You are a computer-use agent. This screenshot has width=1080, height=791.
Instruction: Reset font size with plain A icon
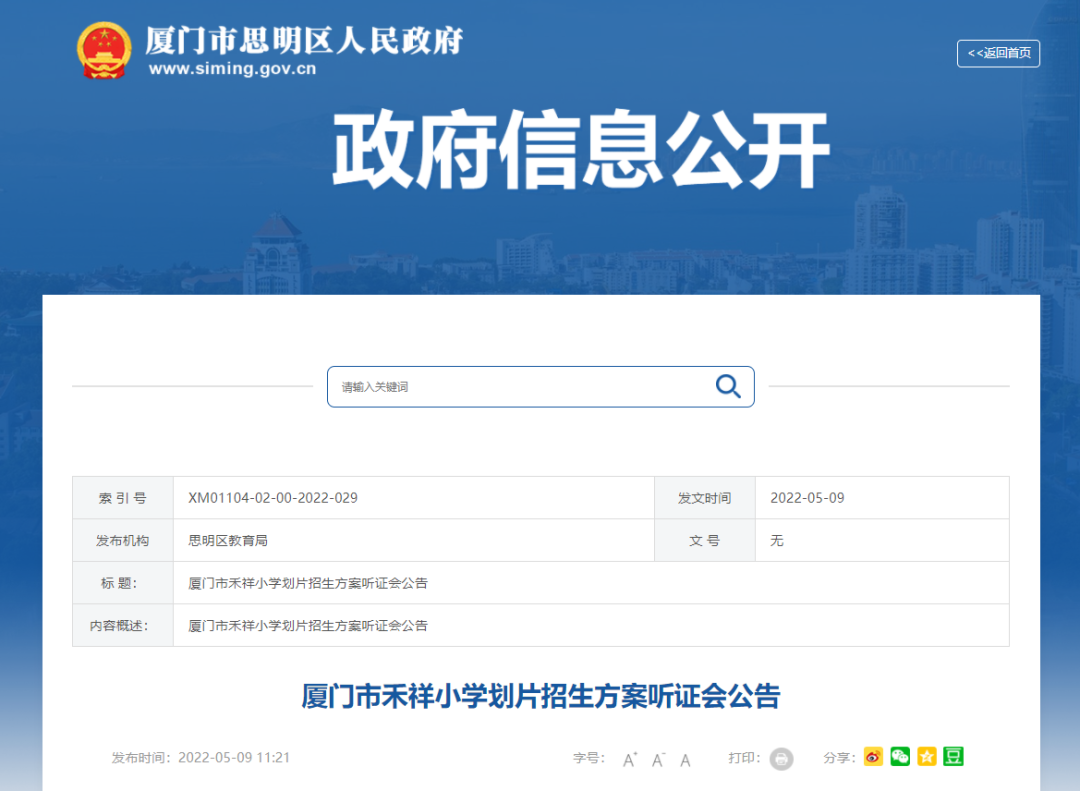[685, 759]
